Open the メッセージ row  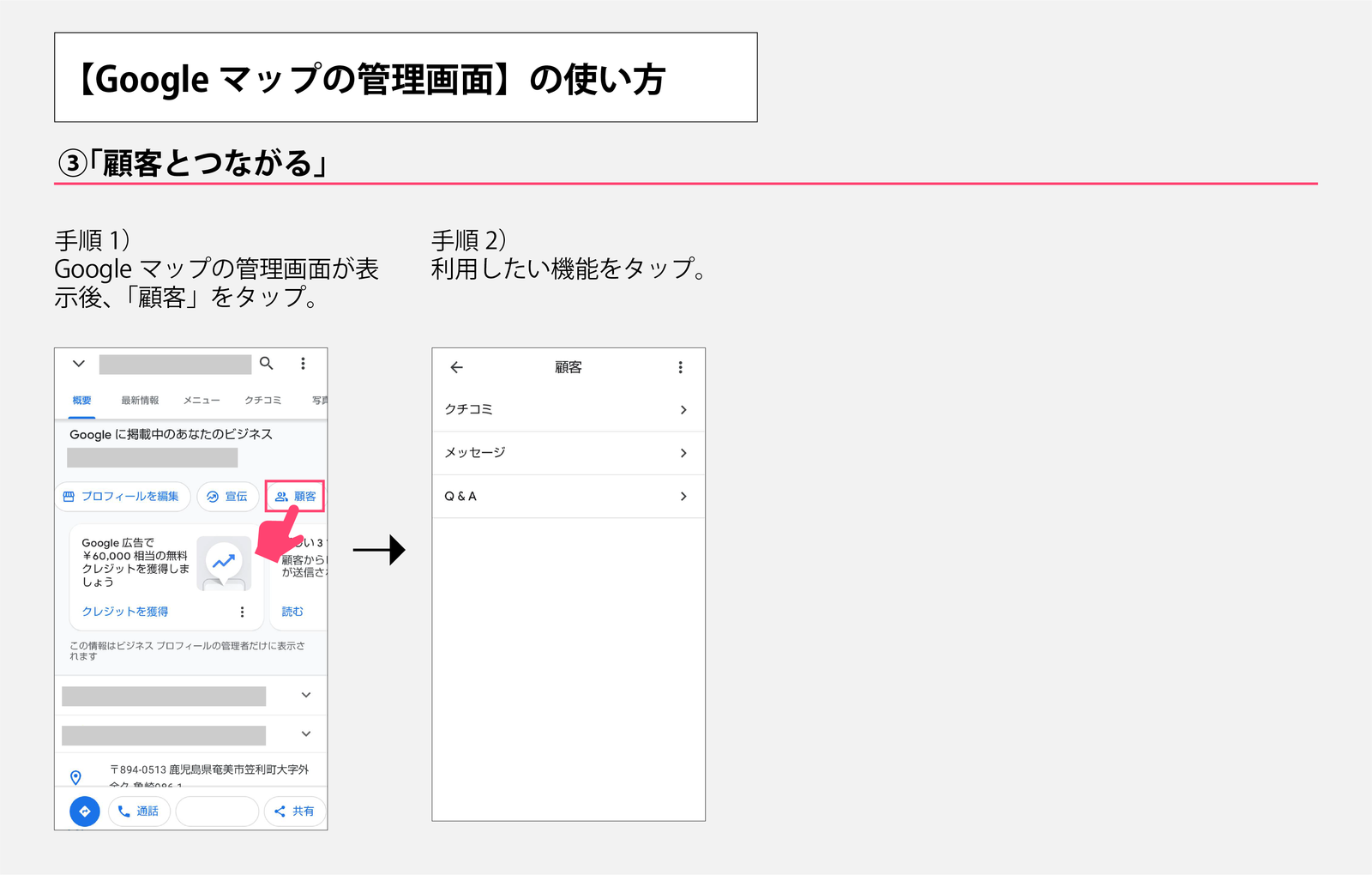coord(569,453)
